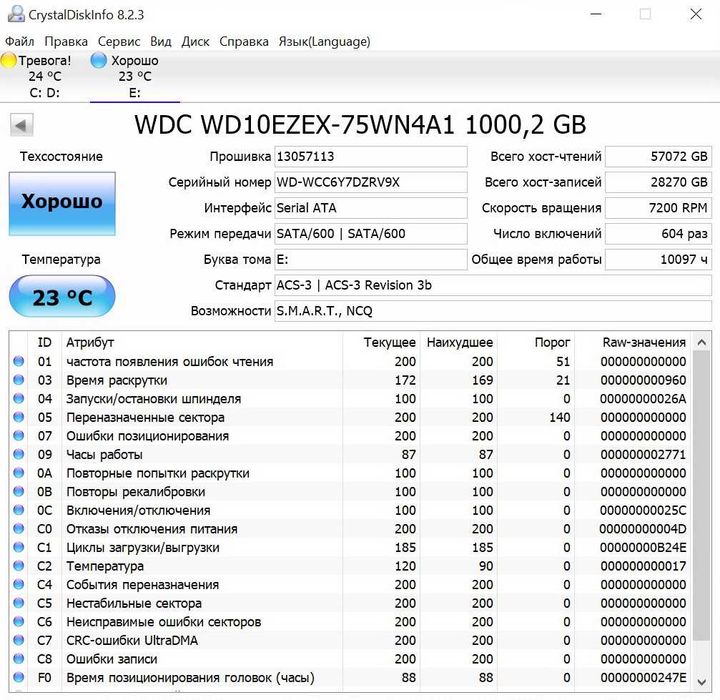Image resolution: width=720 pixels, height=700 pixels.
Task: Click status dot for Ошибки записи row
Action: 19,659
